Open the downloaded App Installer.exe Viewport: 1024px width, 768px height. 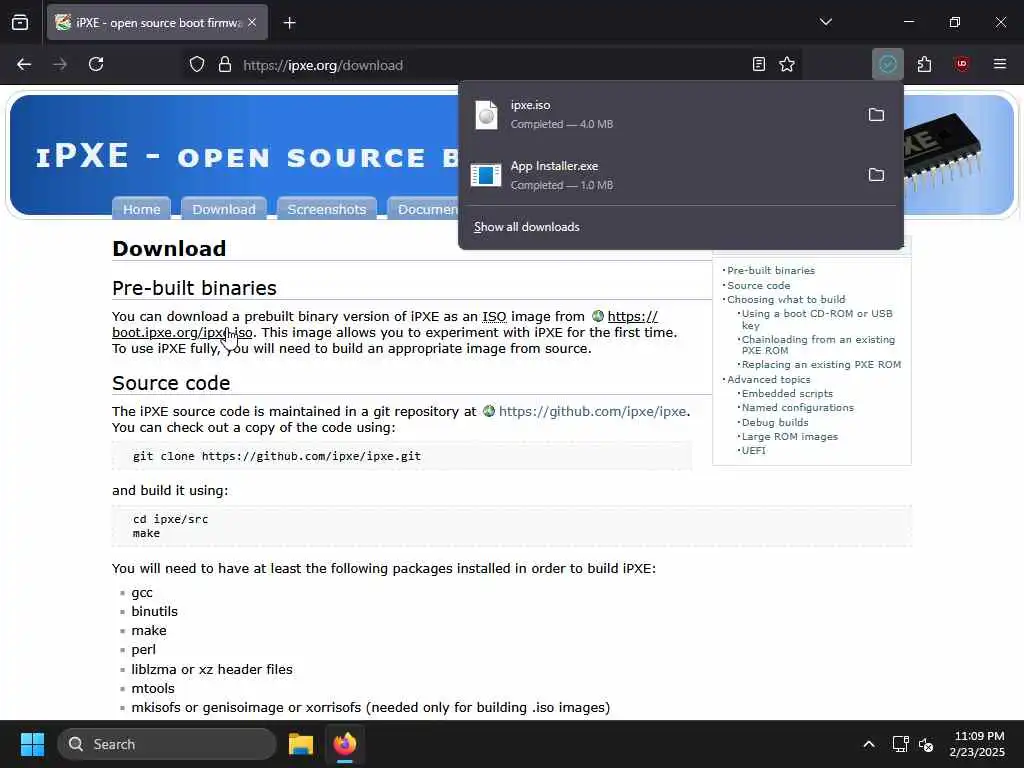pyautogui.click(x=660, y=175)
